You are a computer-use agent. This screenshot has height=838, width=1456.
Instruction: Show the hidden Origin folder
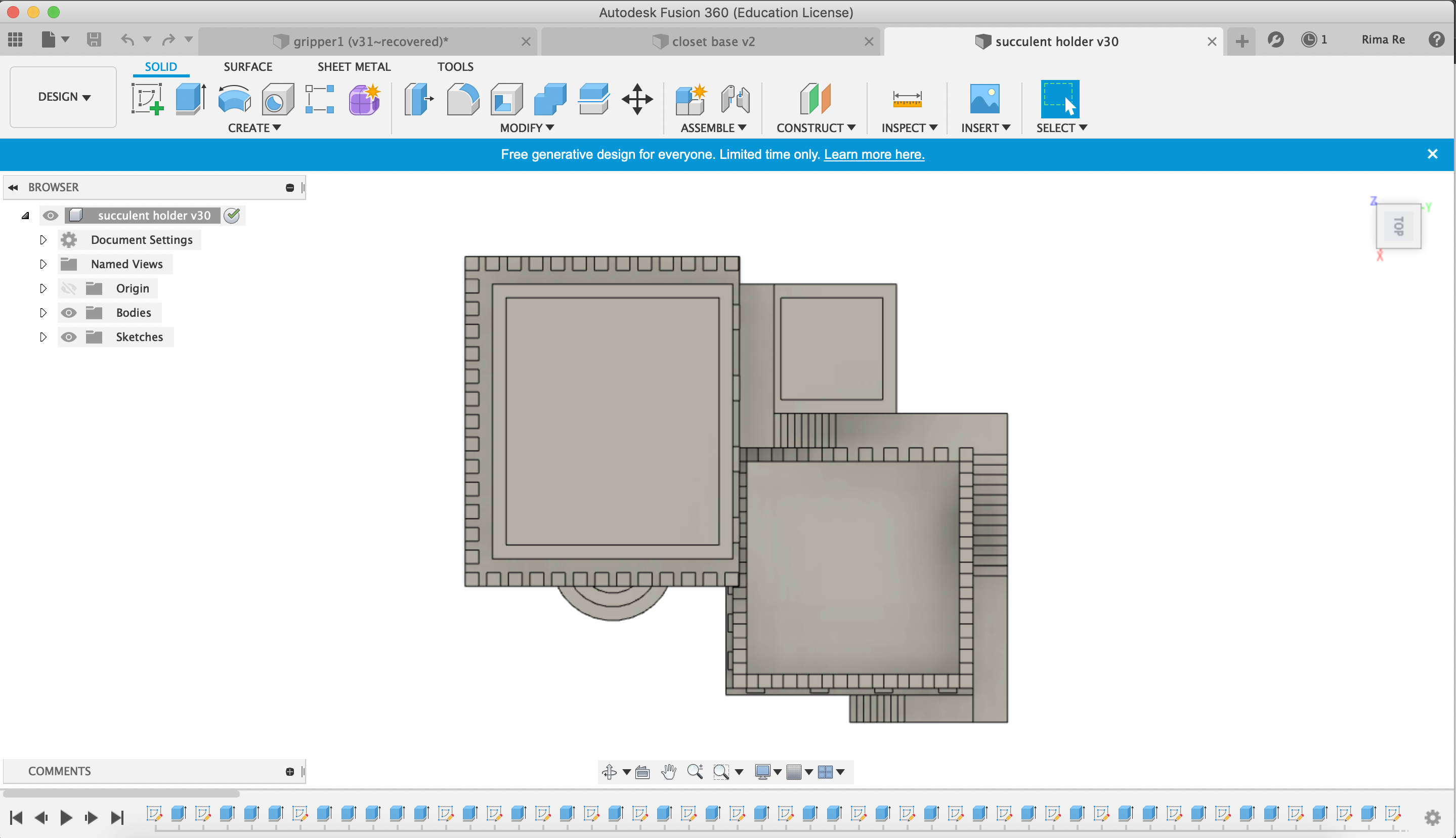click(68, 288)
